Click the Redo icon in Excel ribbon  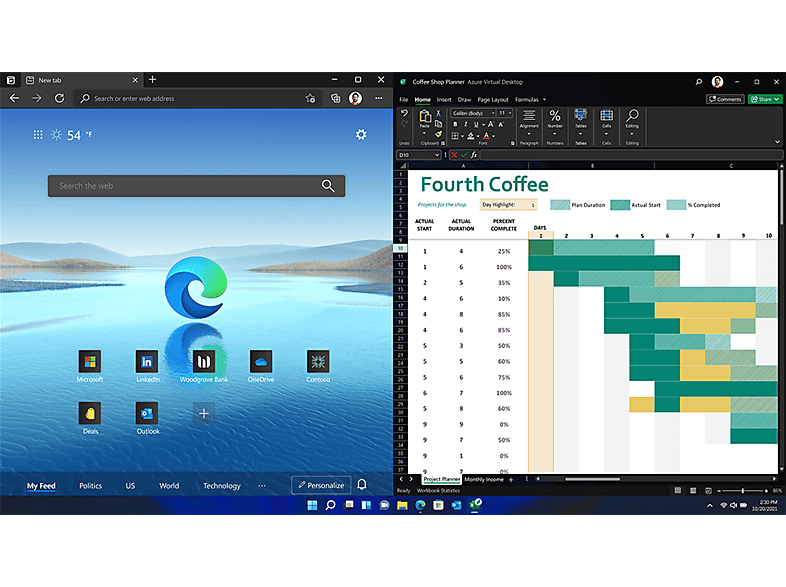pyautogui.click(x=404, y=123)
